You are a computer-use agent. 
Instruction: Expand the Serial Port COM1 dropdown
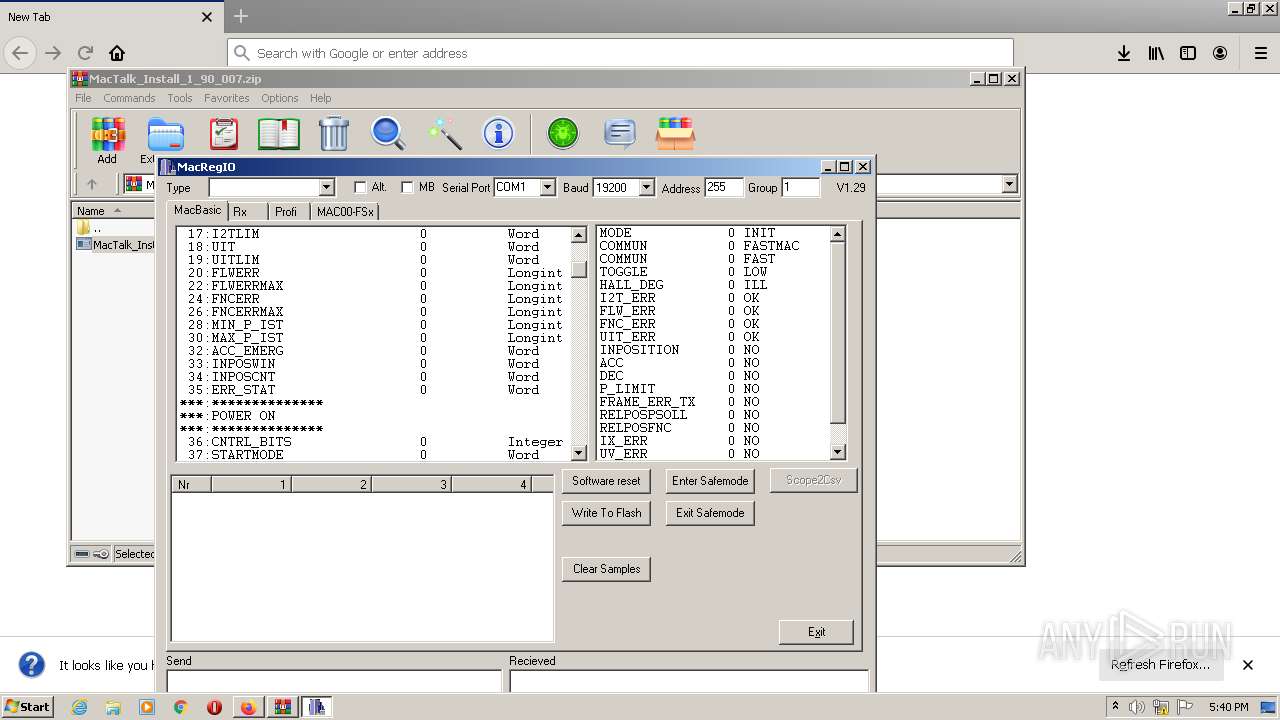point(547,187)
